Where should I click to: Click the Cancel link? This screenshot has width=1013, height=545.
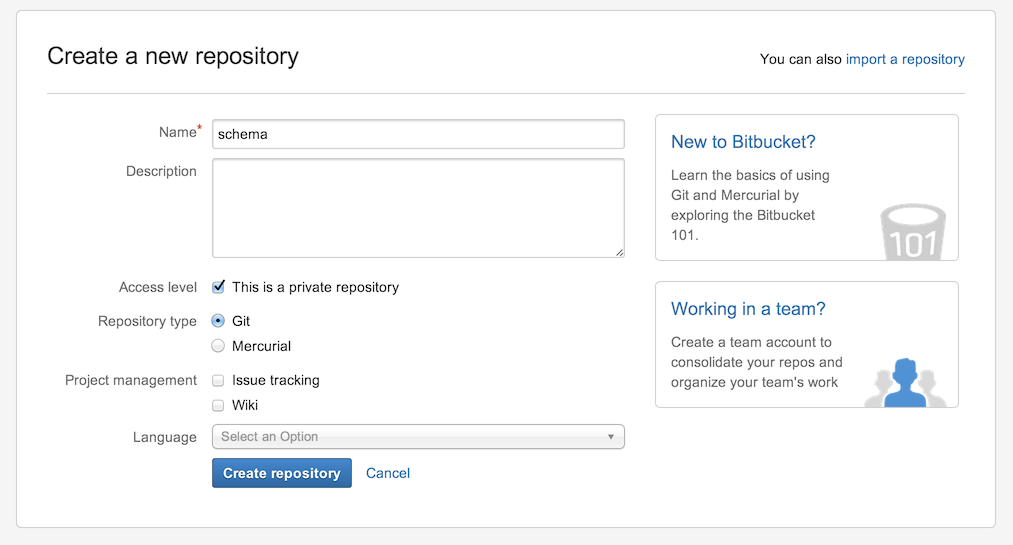coord(388,473)
